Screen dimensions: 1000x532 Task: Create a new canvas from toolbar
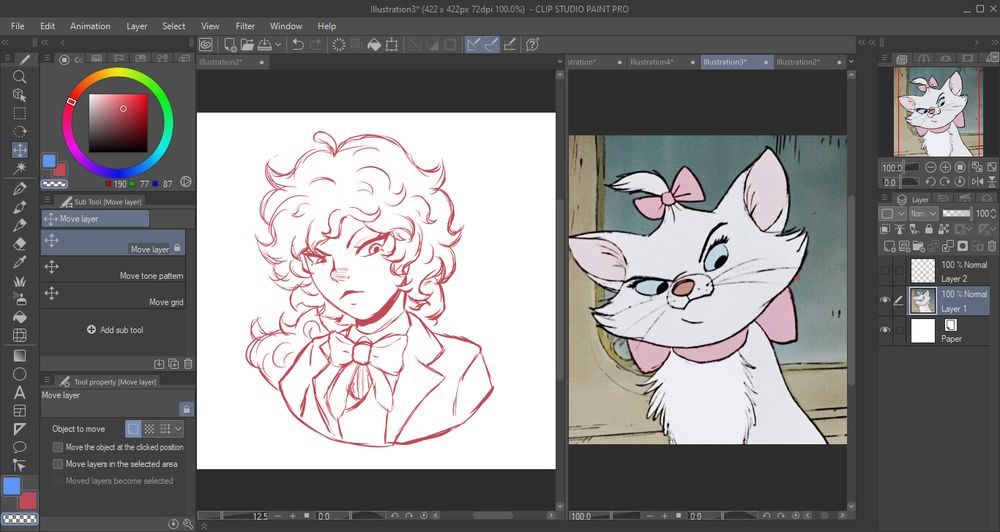(230, 44)
